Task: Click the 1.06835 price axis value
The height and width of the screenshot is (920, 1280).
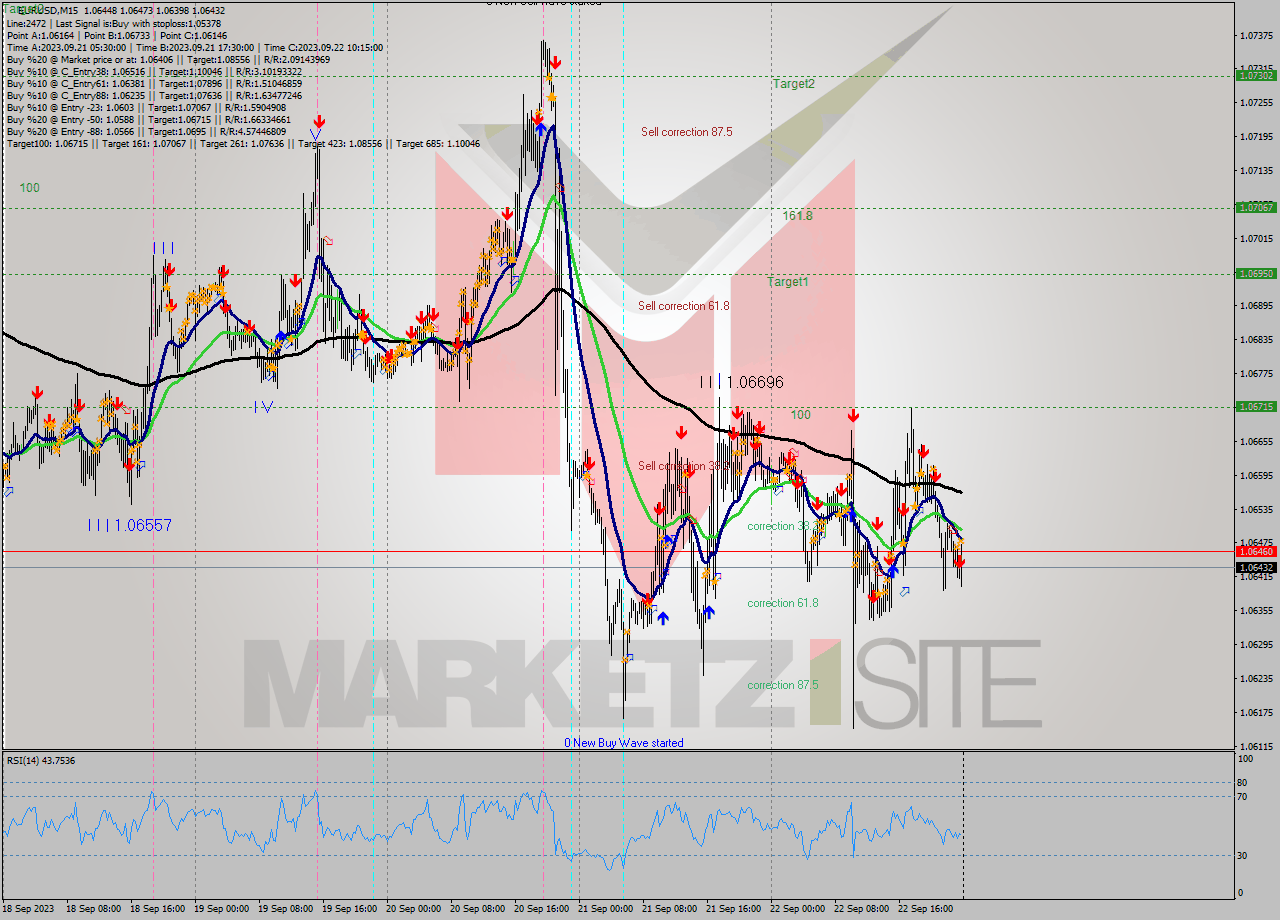Action: point(1255,340)
